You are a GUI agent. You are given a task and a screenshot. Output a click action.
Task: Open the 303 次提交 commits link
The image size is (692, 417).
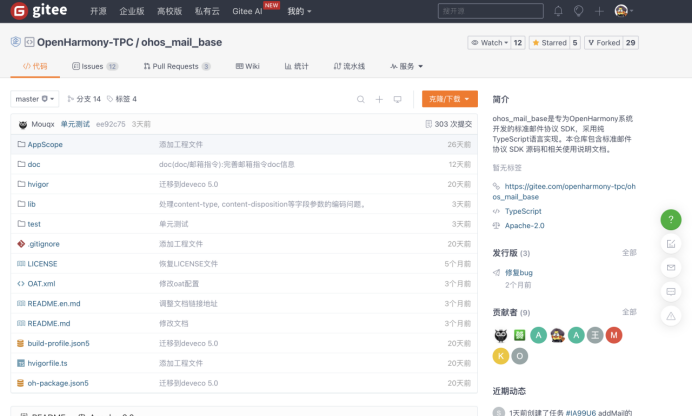[x=448, y=124]
